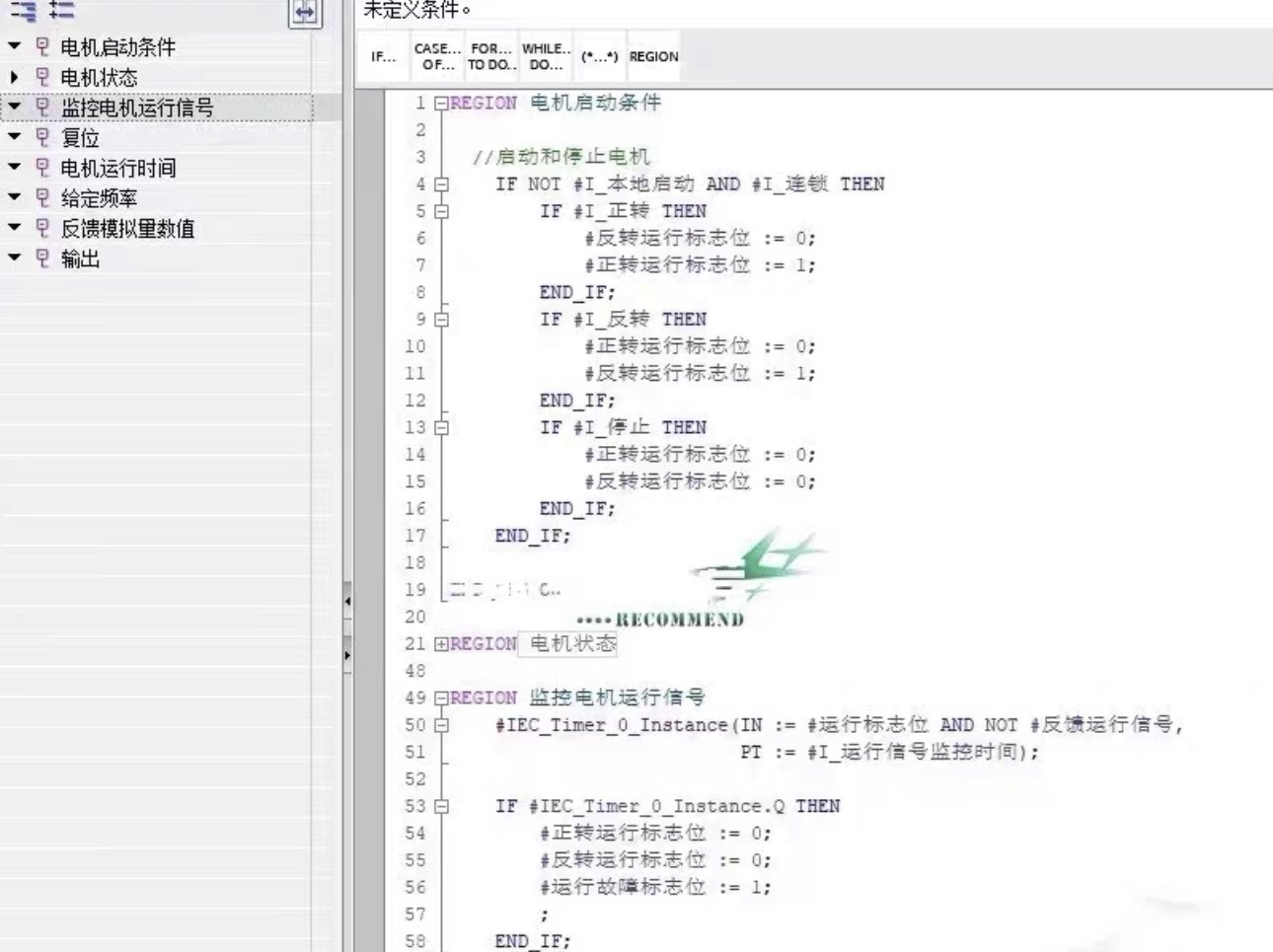Click #运行故障标志位 on line 56
Viewport: 1273px width, 952px height.
point(623,887)
